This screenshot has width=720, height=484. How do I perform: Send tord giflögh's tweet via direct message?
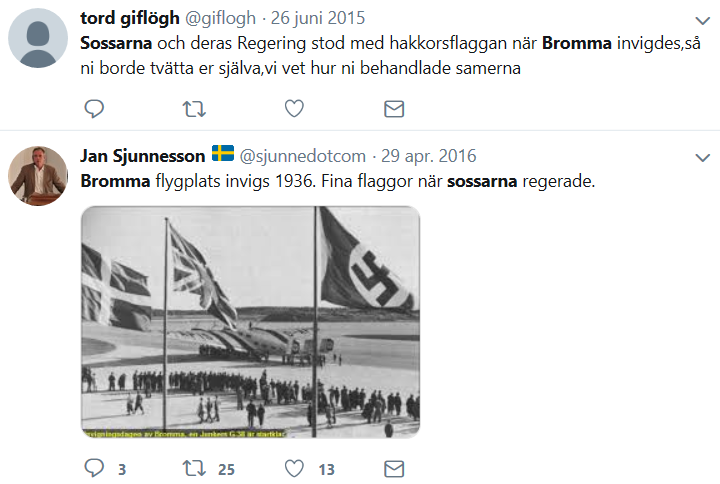click(394, 109)
